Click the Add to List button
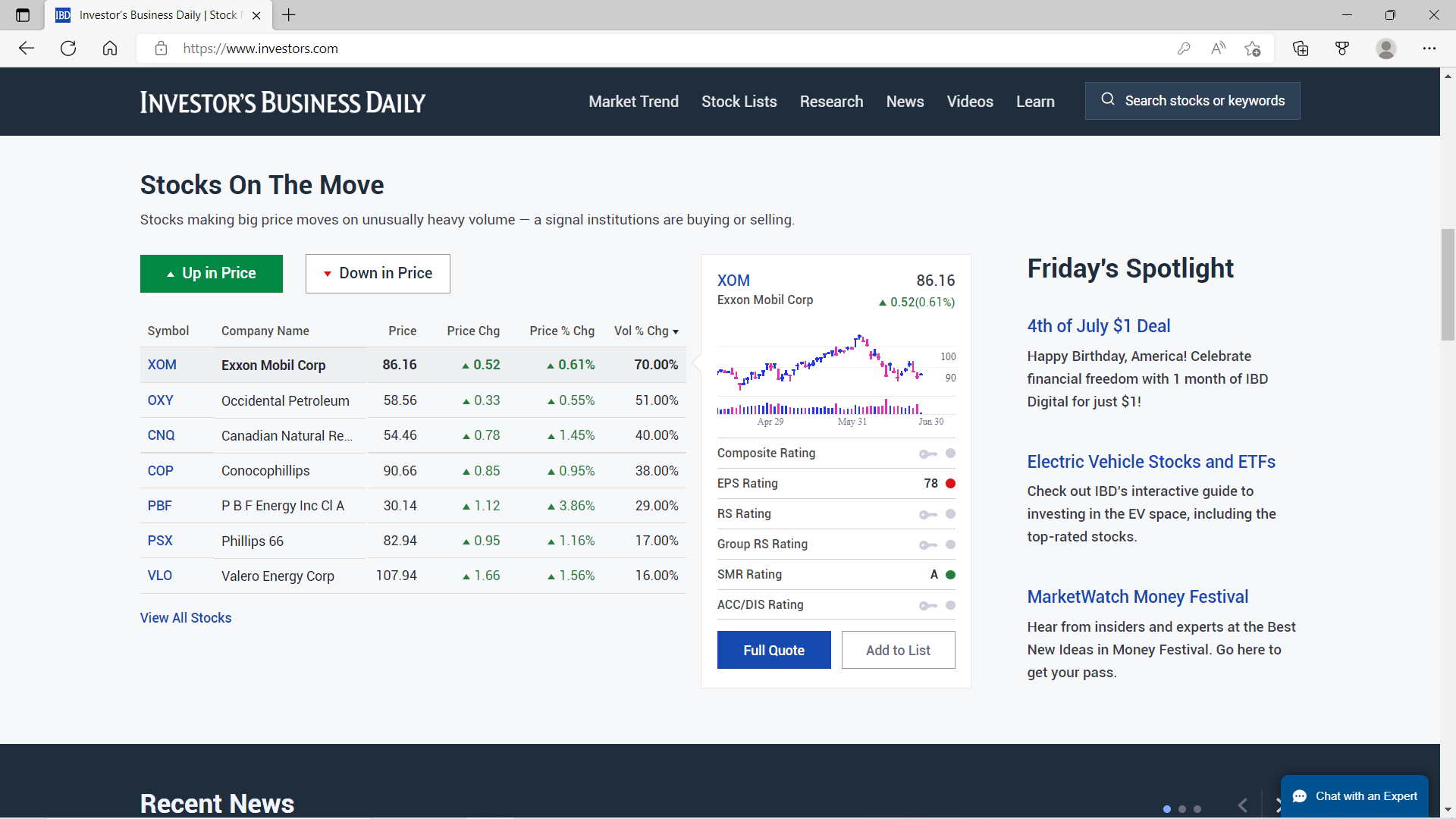1456x819 pixels. tap(899, 650)
